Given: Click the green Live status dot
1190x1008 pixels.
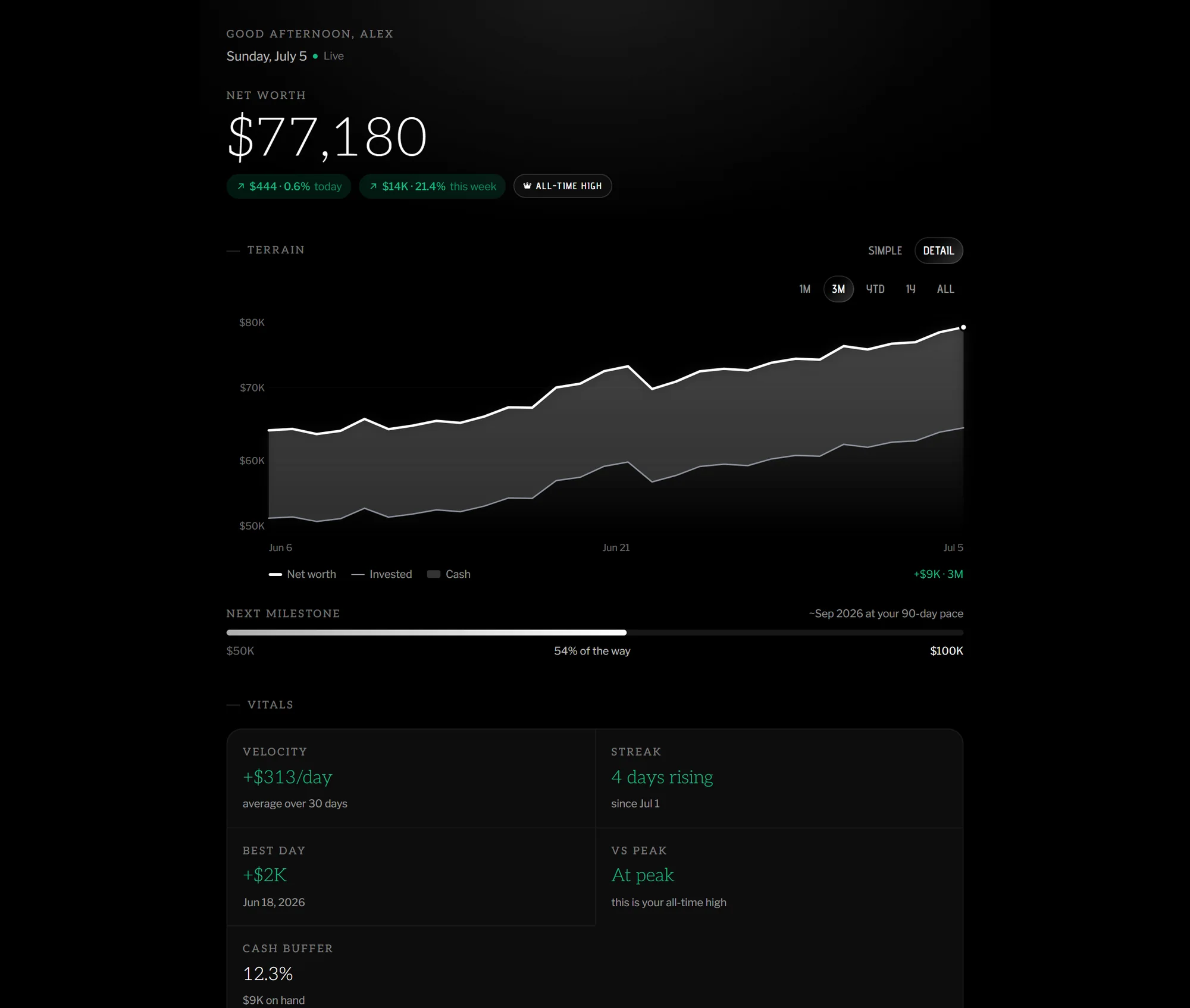Looking at the screenshot, I should pos(315,56).
